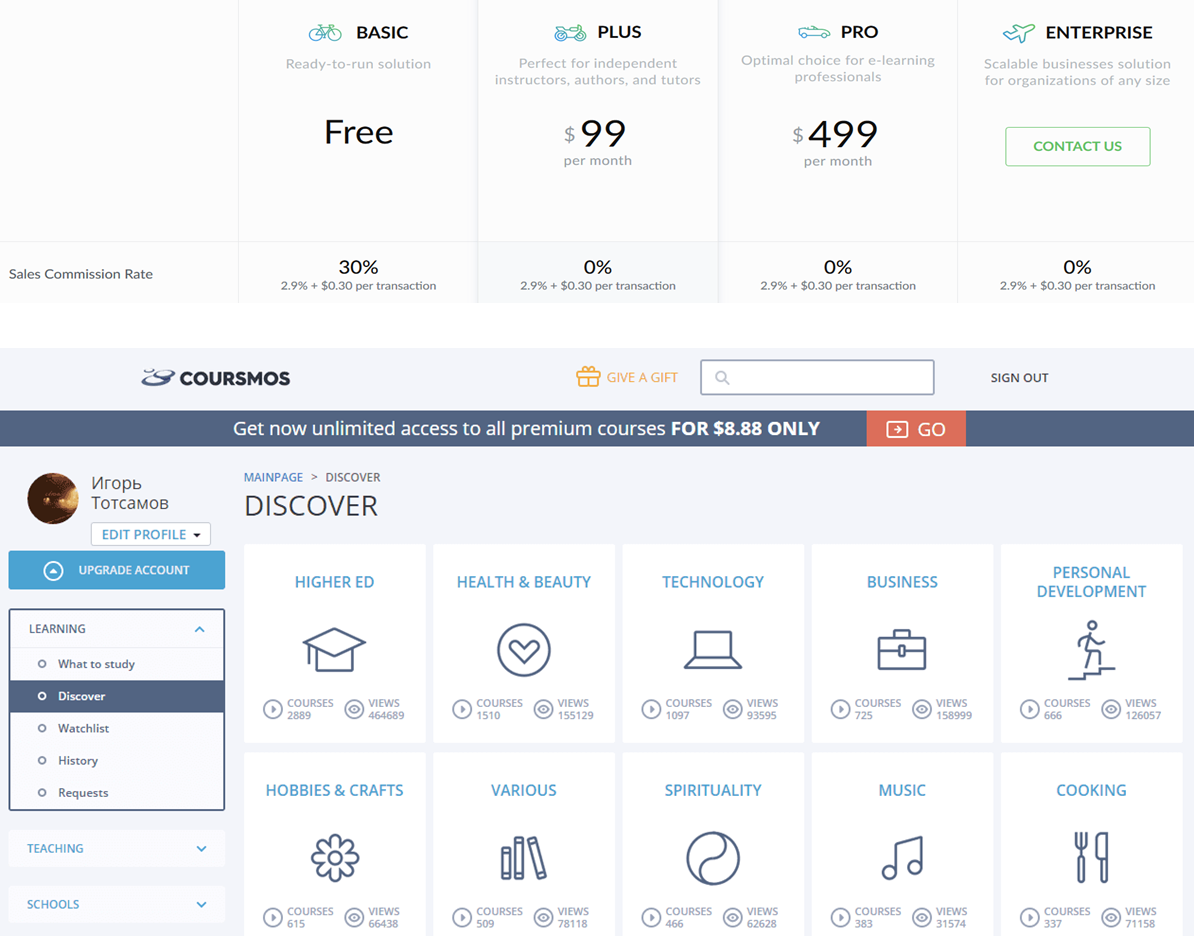Click the Spirituality yin-yang icon
The height and width of the screenshot is (936, 1194).
(713, 858)
